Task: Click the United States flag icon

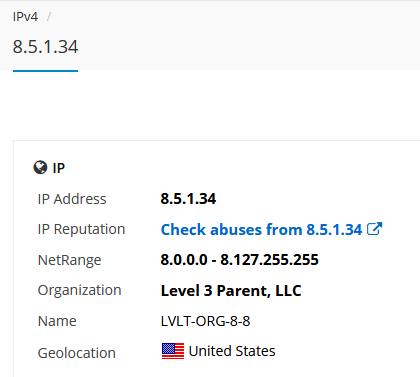Action: [x=173, y=351]
